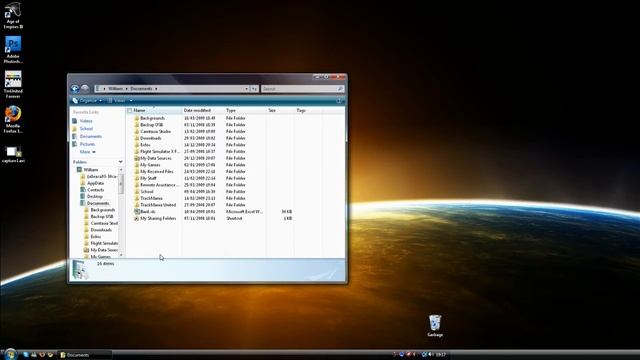Select Extras folder in the folder tree
The image size is (640, 360).
pos(96,237)
